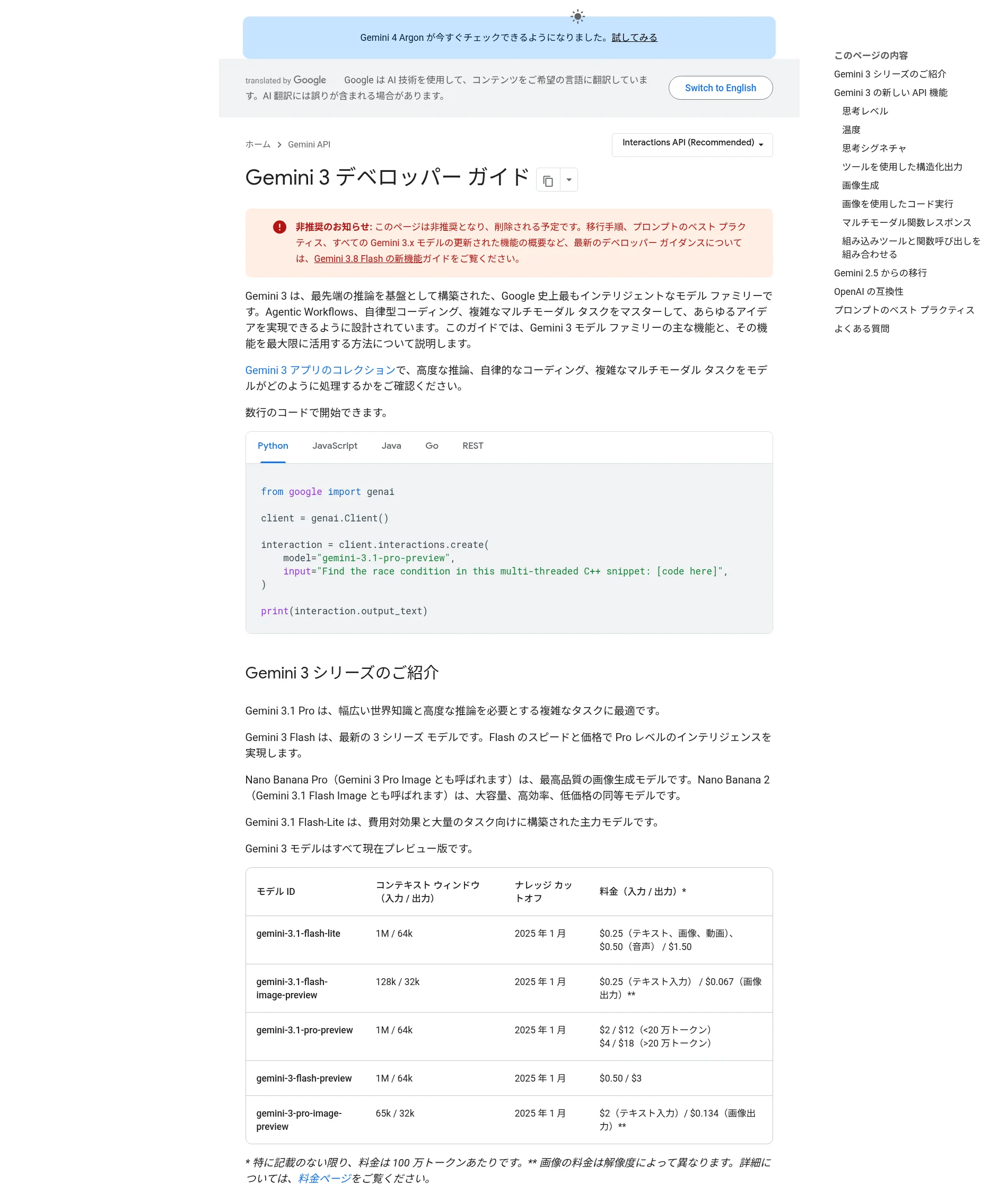Screen dimensions: 1008x1193
Task: Go to ホーム breadcrumb
Action: point(258,145)
